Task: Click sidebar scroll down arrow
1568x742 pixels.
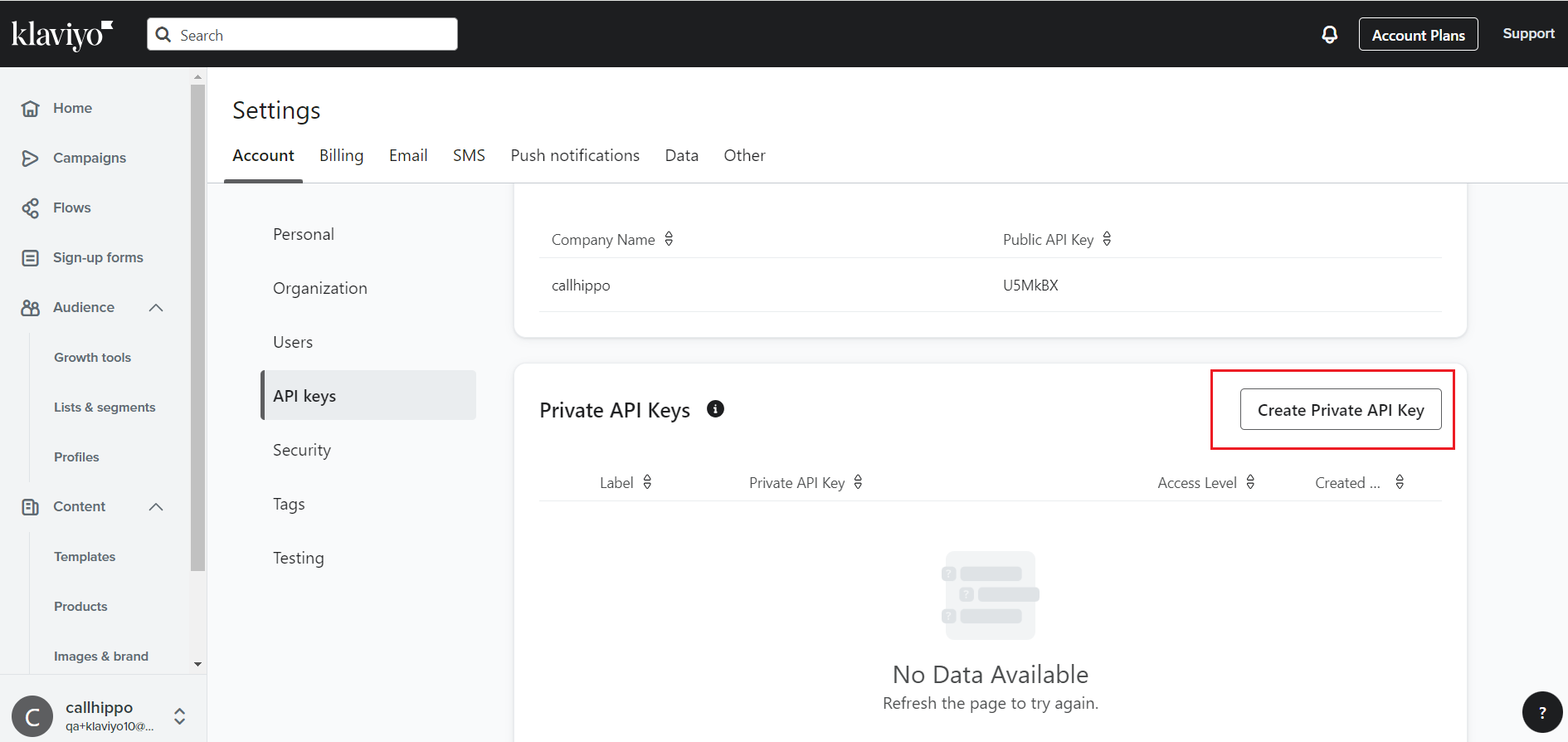Action: tap(197, 664)
